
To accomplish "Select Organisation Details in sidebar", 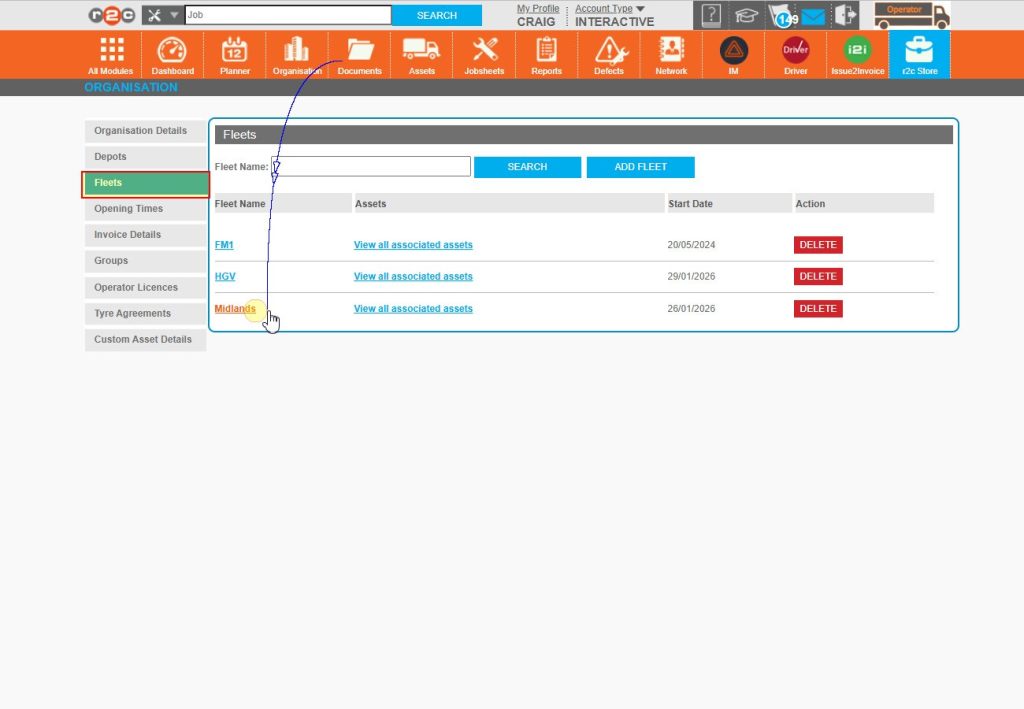I will pyautogui.click(x=145, y=131).
